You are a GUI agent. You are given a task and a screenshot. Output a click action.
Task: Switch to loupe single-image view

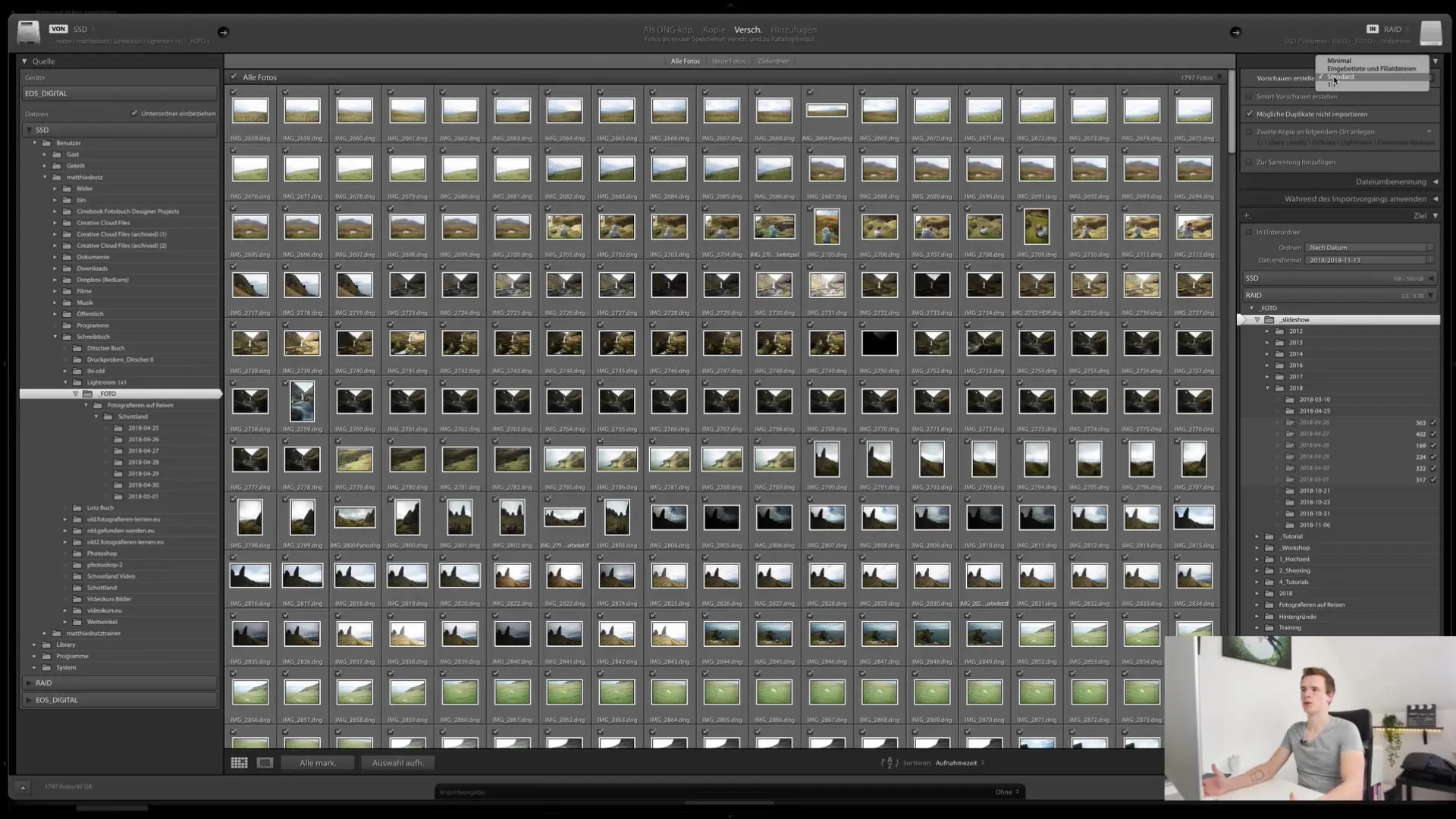[x=265, y=763]
